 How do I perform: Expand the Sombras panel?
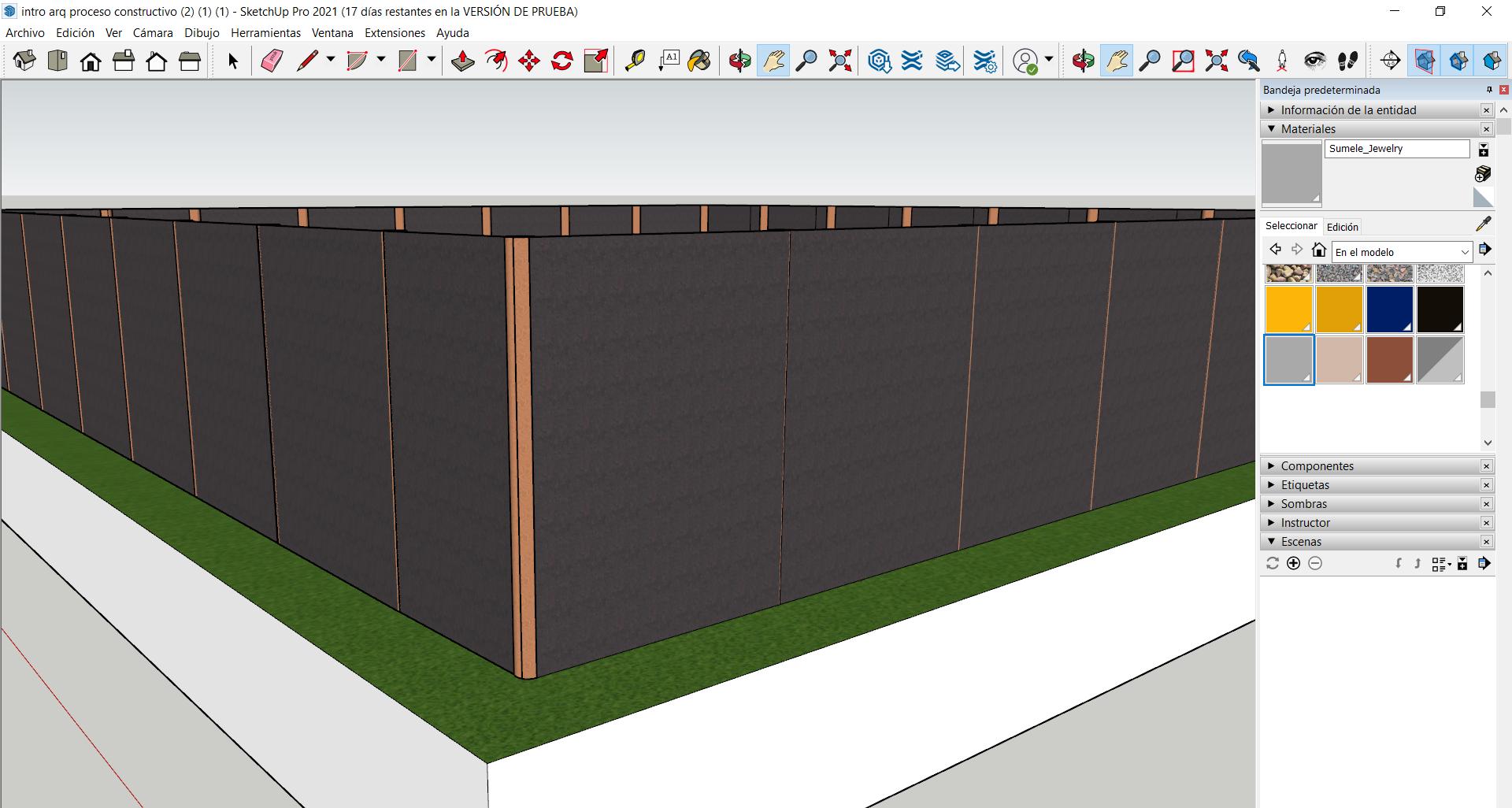(1303, 504)
